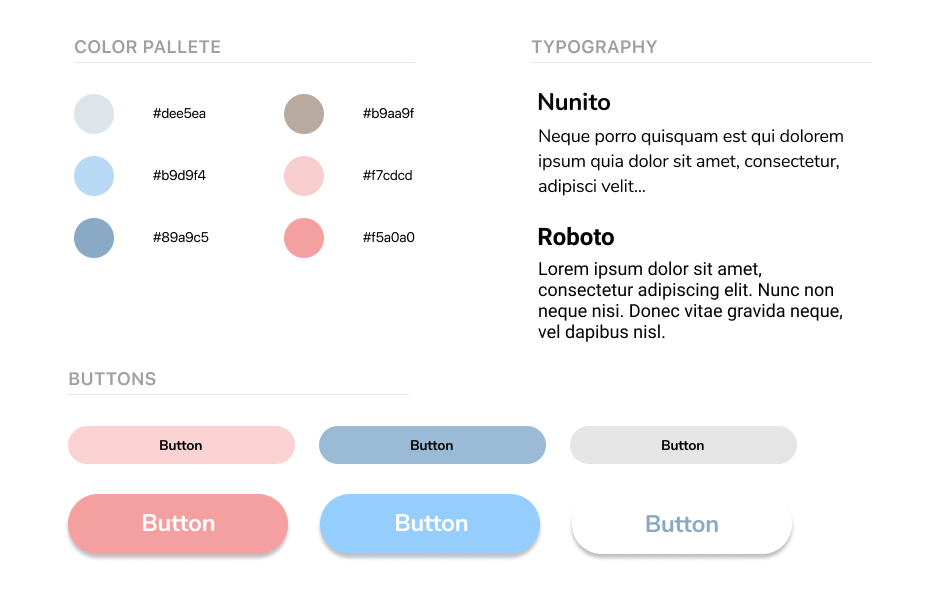Click the Roboto font heading
The image size is (942, 605).
tap(576, 237)
